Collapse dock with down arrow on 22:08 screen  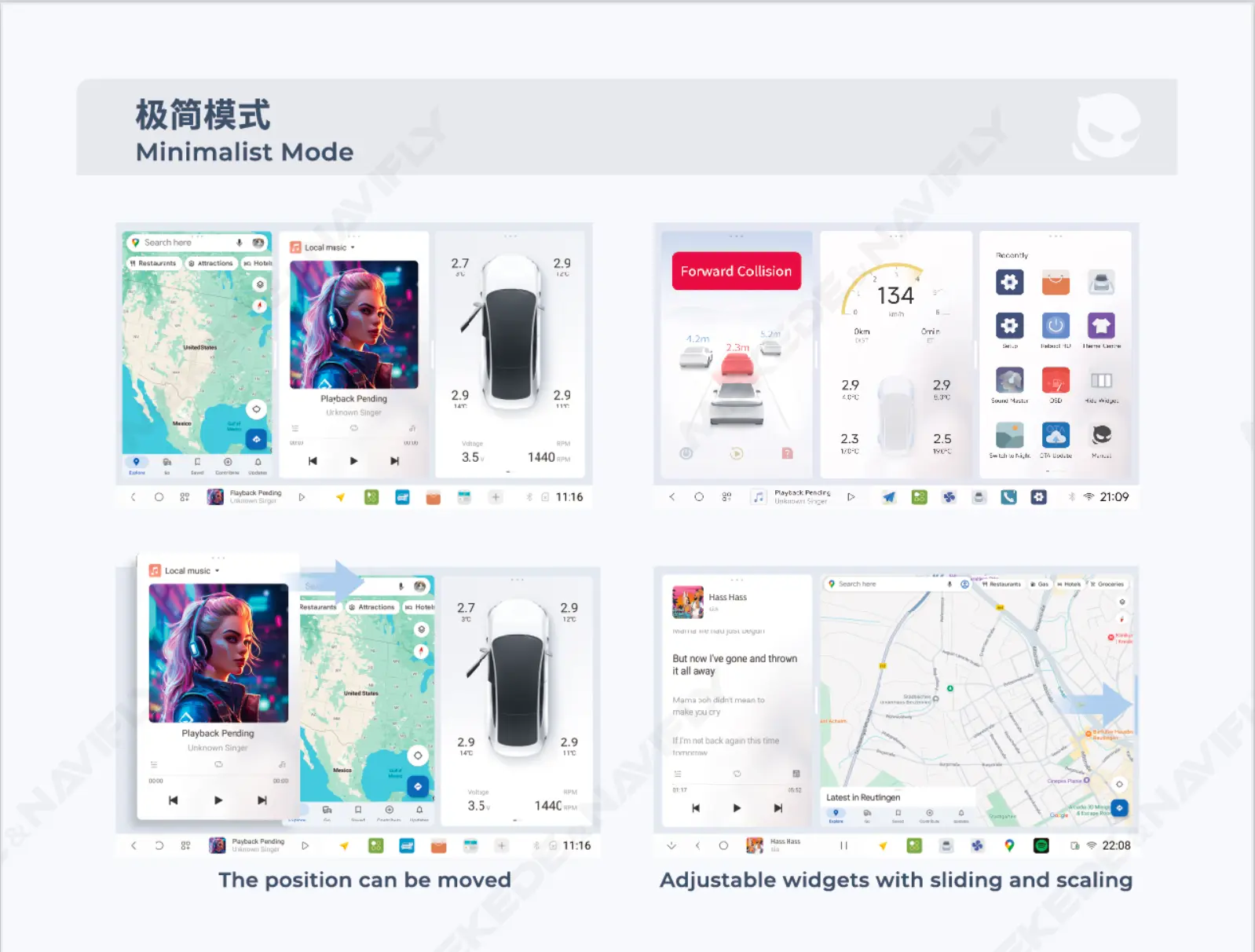pos(671,846)
